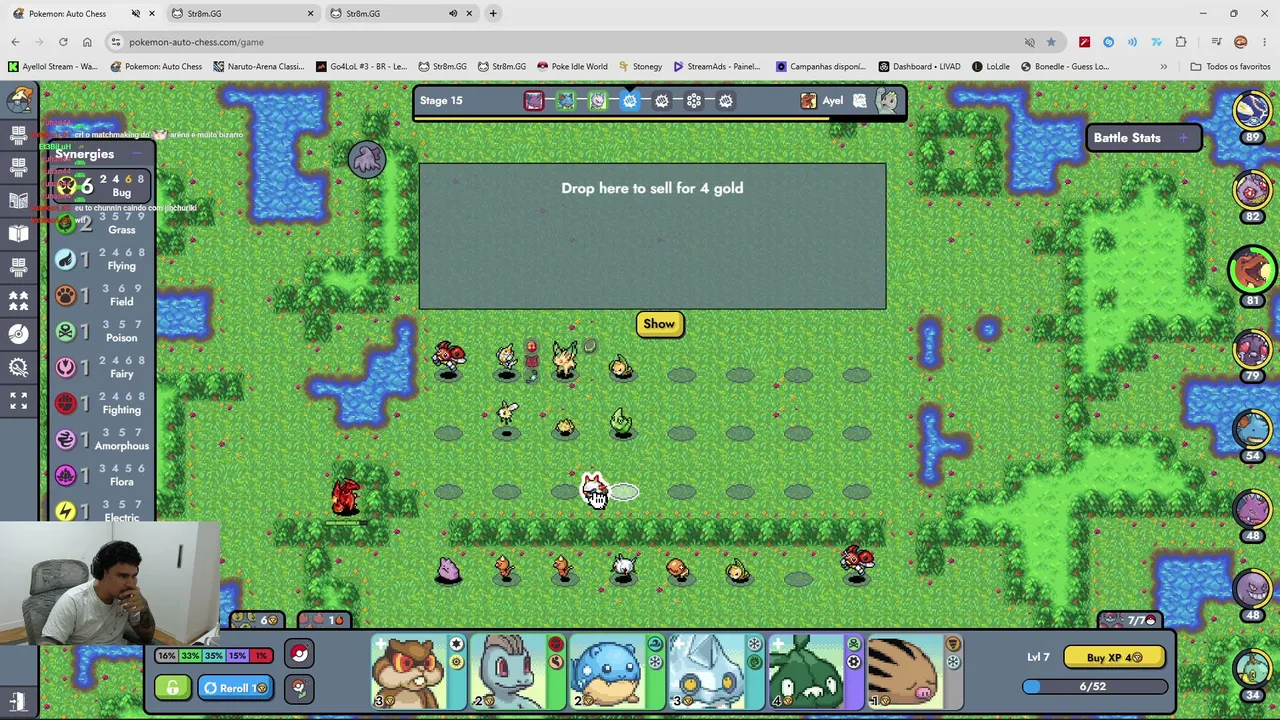The image size is (1280, 720).
Task: Select the Fighting synergy fist icon
Action: (x=66, y=404)
